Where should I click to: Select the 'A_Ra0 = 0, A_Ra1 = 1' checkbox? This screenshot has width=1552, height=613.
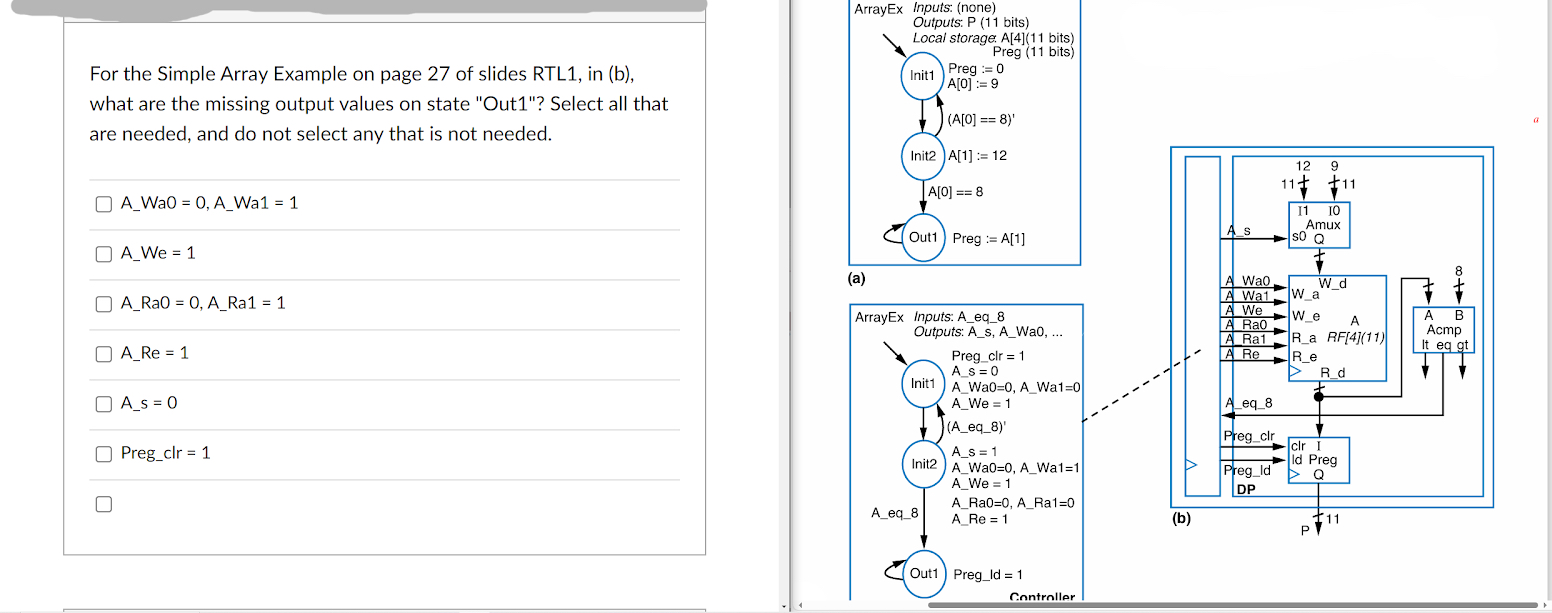tap(102, 304)
